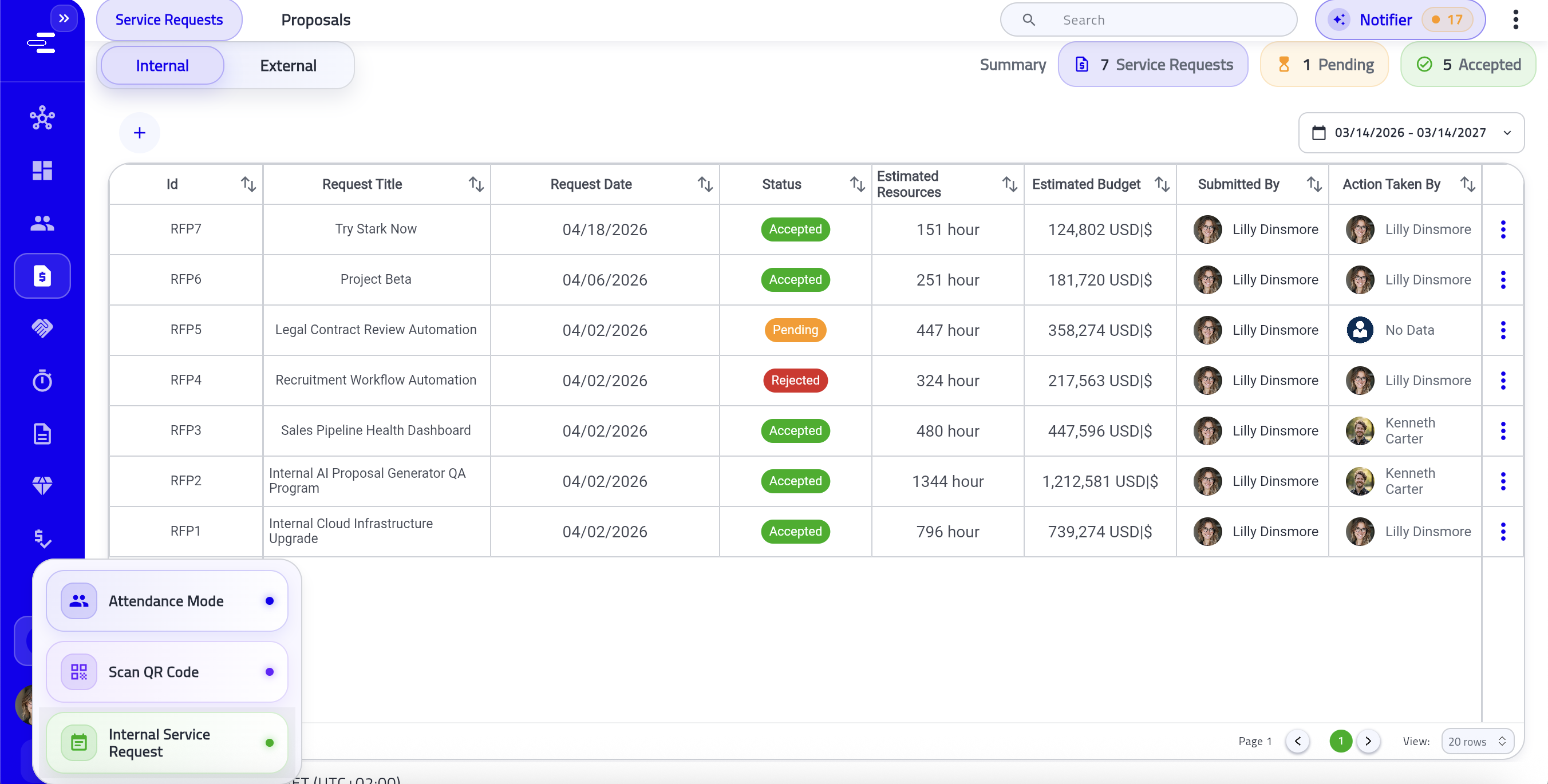Expand the three-dot menu for RFP5
Image resolution: width=1548 pixels, height=784 pixels.
pos(1503,330)
